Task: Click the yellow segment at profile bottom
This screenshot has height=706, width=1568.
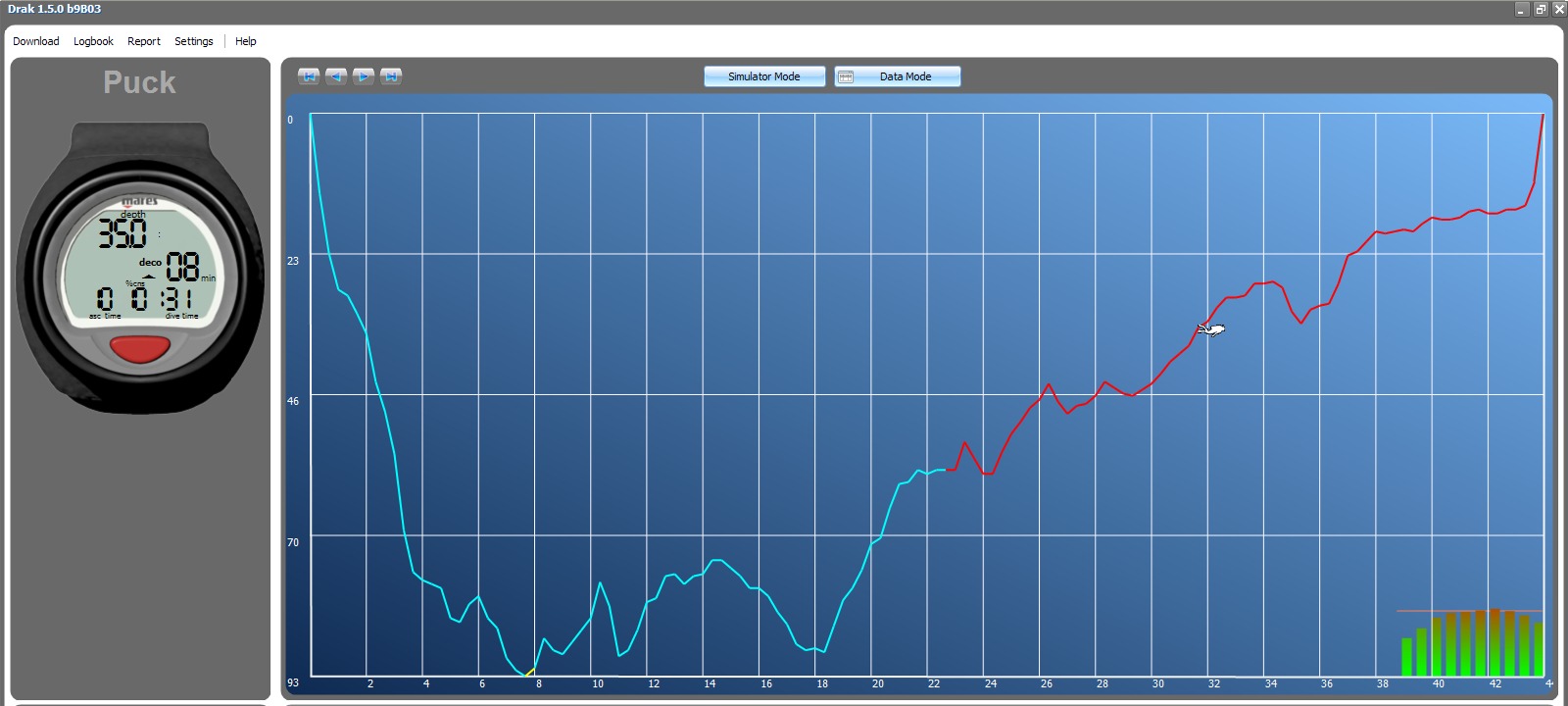Action: tap(530, 672)
